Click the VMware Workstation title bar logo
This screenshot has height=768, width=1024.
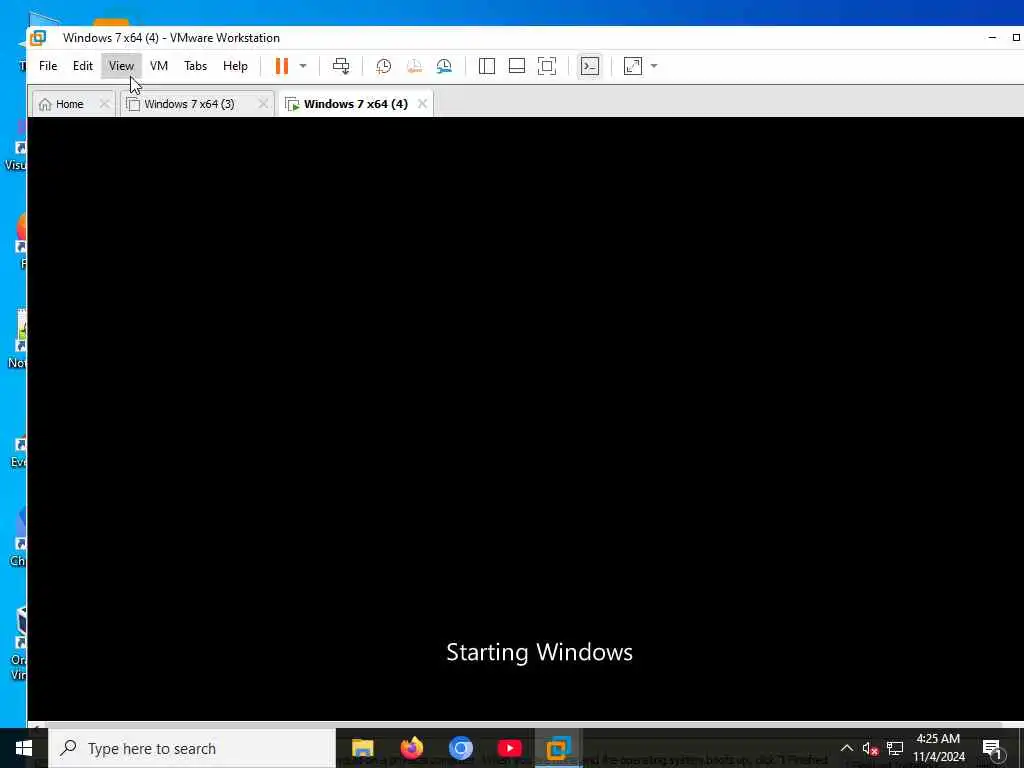pos(39,38)
